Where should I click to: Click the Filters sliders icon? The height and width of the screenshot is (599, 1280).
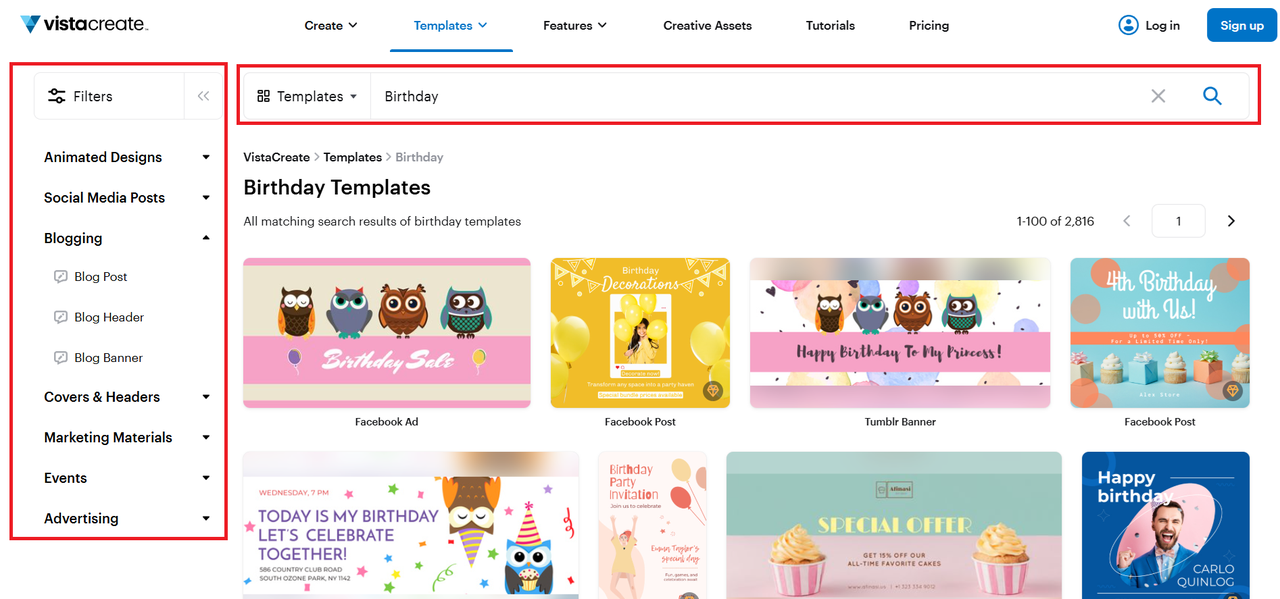(x=57, y=96)
